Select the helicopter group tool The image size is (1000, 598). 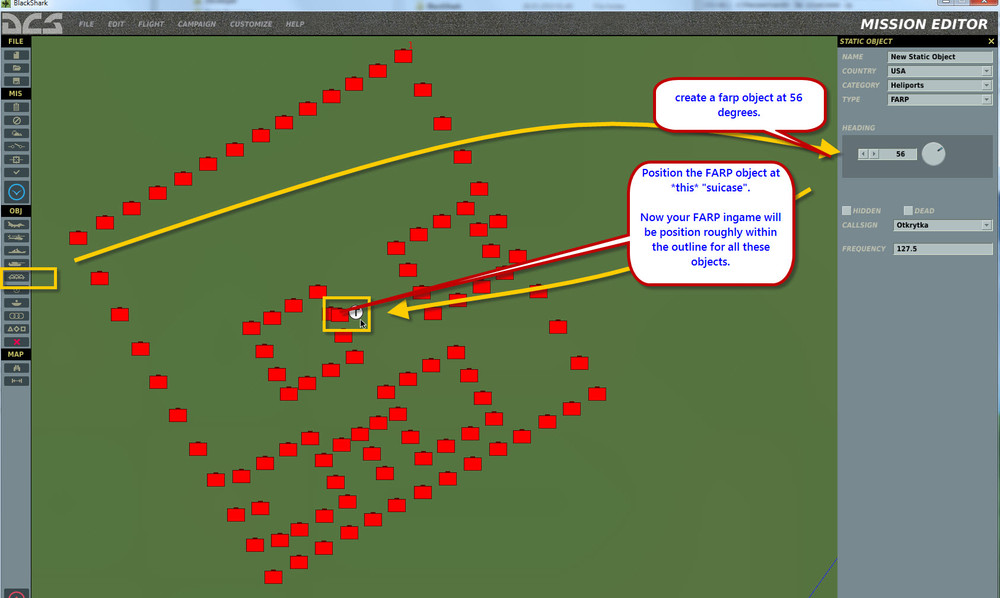point(16,238)
